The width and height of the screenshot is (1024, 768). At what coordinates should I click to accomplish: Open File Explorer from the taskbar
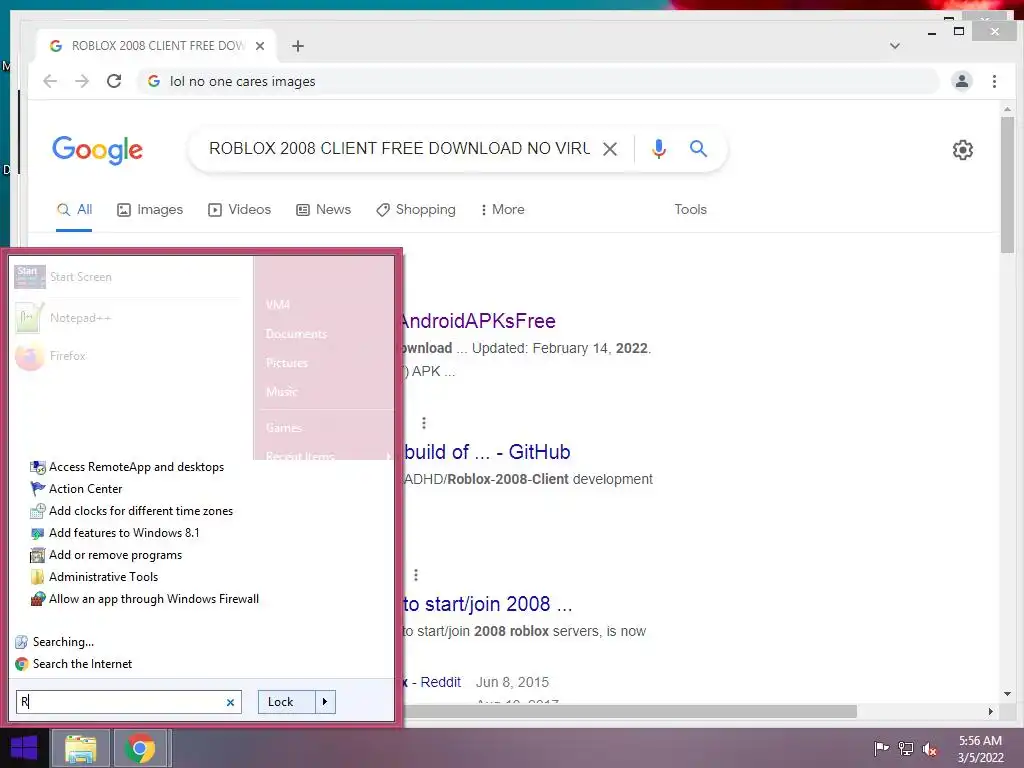point(80,748)
